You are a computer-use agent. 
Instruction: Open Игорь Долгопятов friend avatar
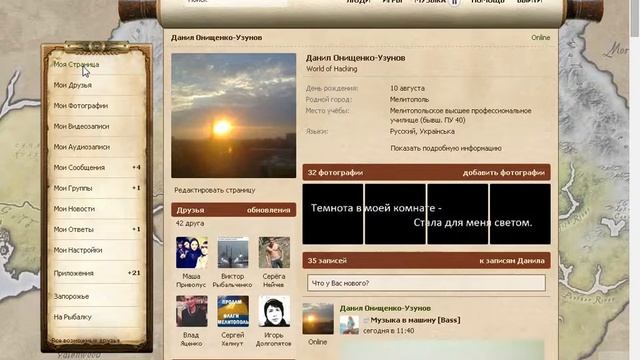click(x=274, y=311)
